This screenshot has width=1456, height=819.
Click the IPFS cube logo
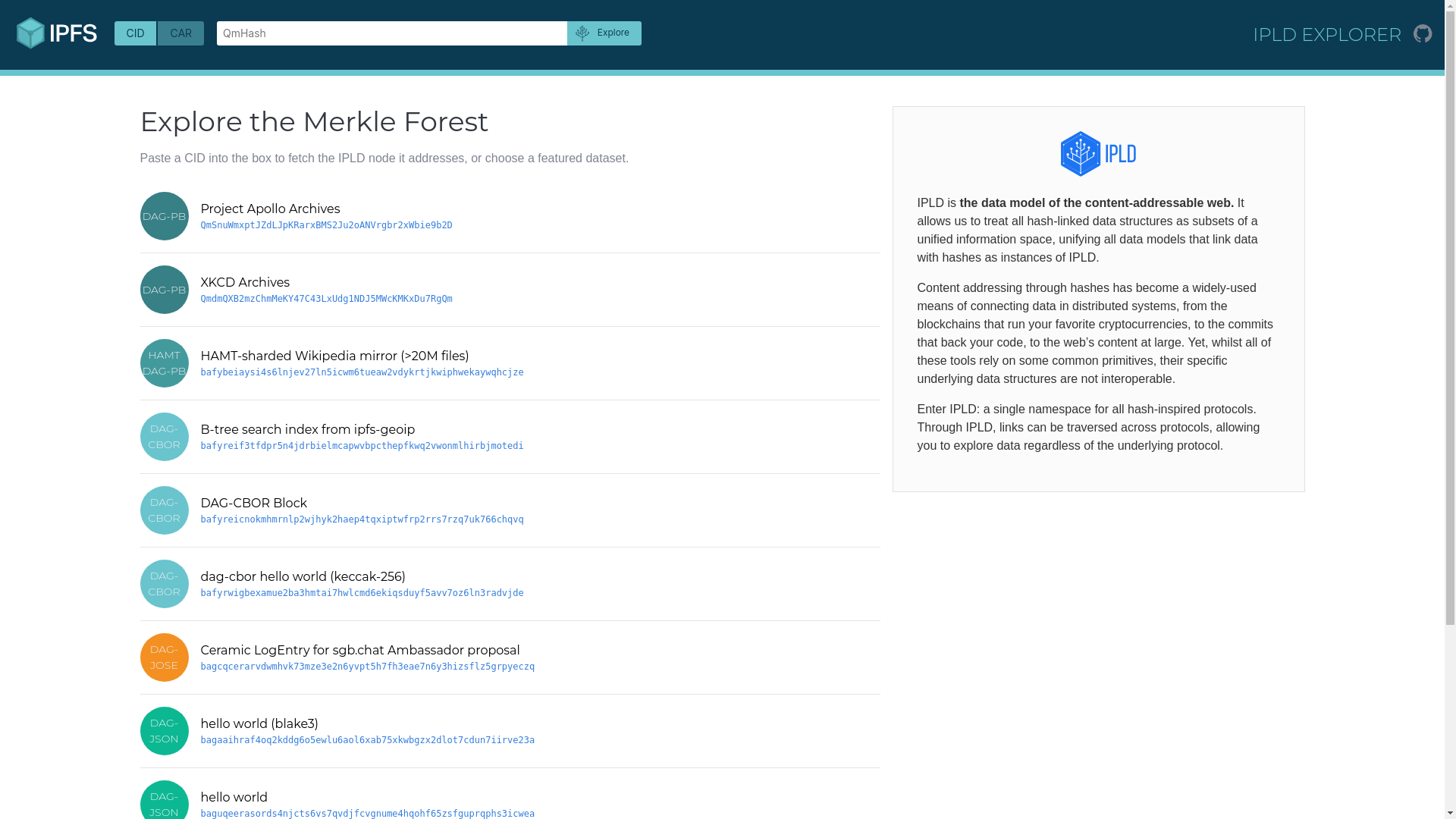point(57,33)
